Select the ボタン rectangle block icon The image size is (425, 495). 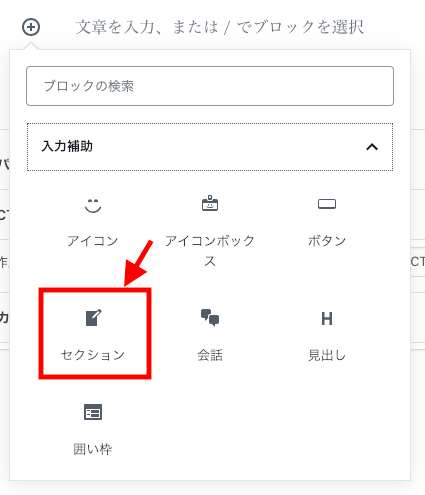pos(327,204)
